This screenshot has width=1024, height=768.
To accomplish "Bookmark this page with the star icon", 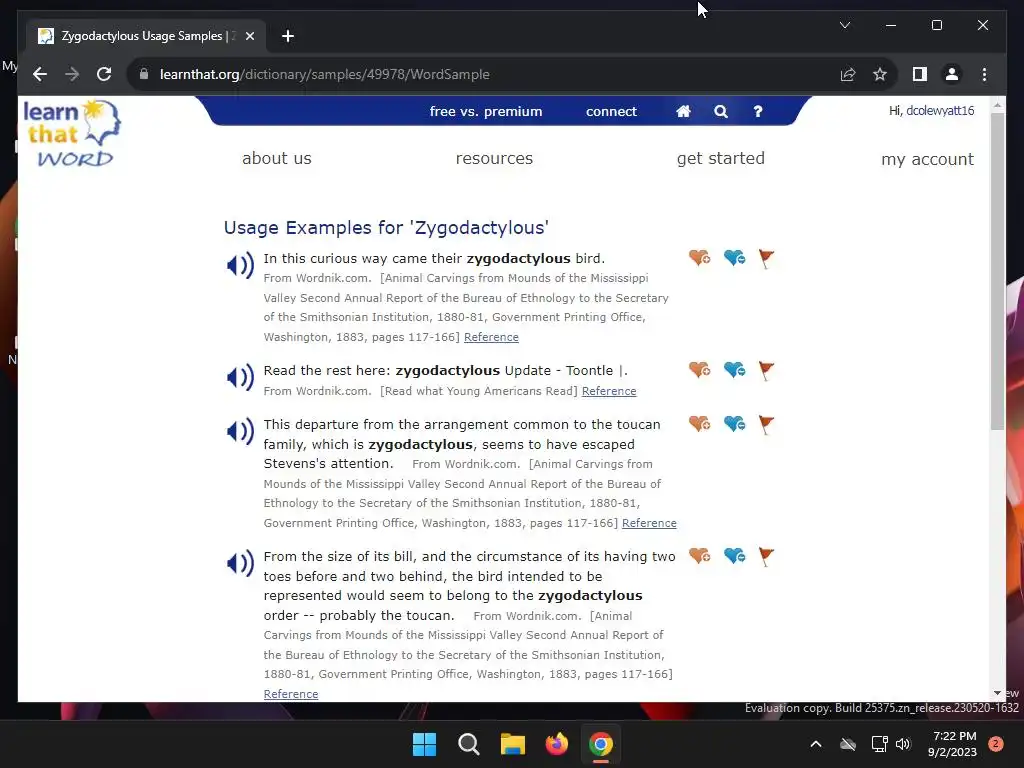I will [x=880, y=74].
